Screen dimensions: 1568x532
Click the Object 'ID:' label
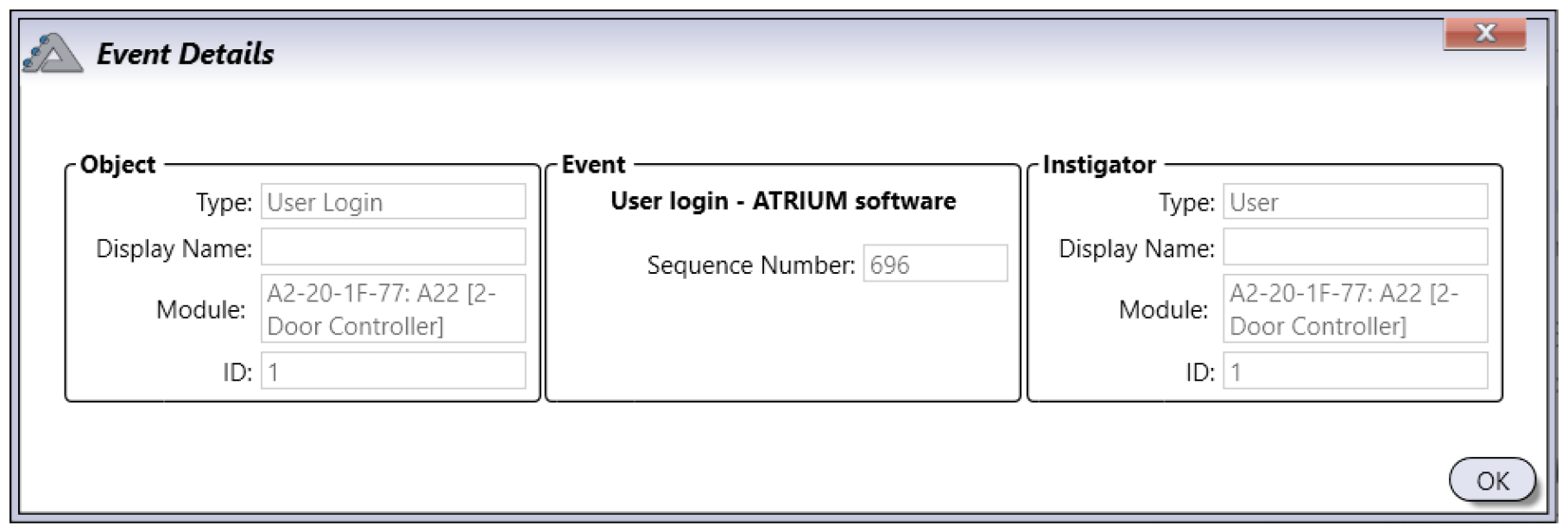pos(237,372)
